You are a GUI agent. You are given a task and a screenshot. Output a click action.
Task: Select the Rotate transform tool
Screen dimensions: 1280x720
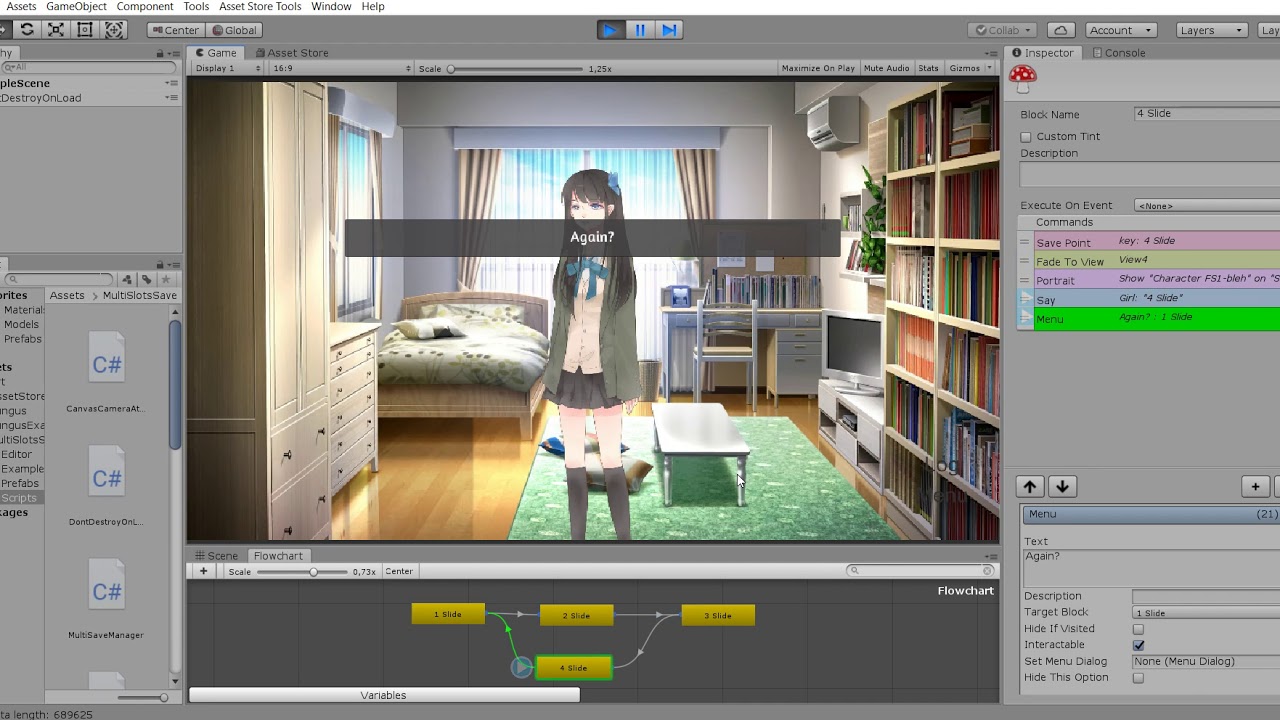tap(27, 30)
